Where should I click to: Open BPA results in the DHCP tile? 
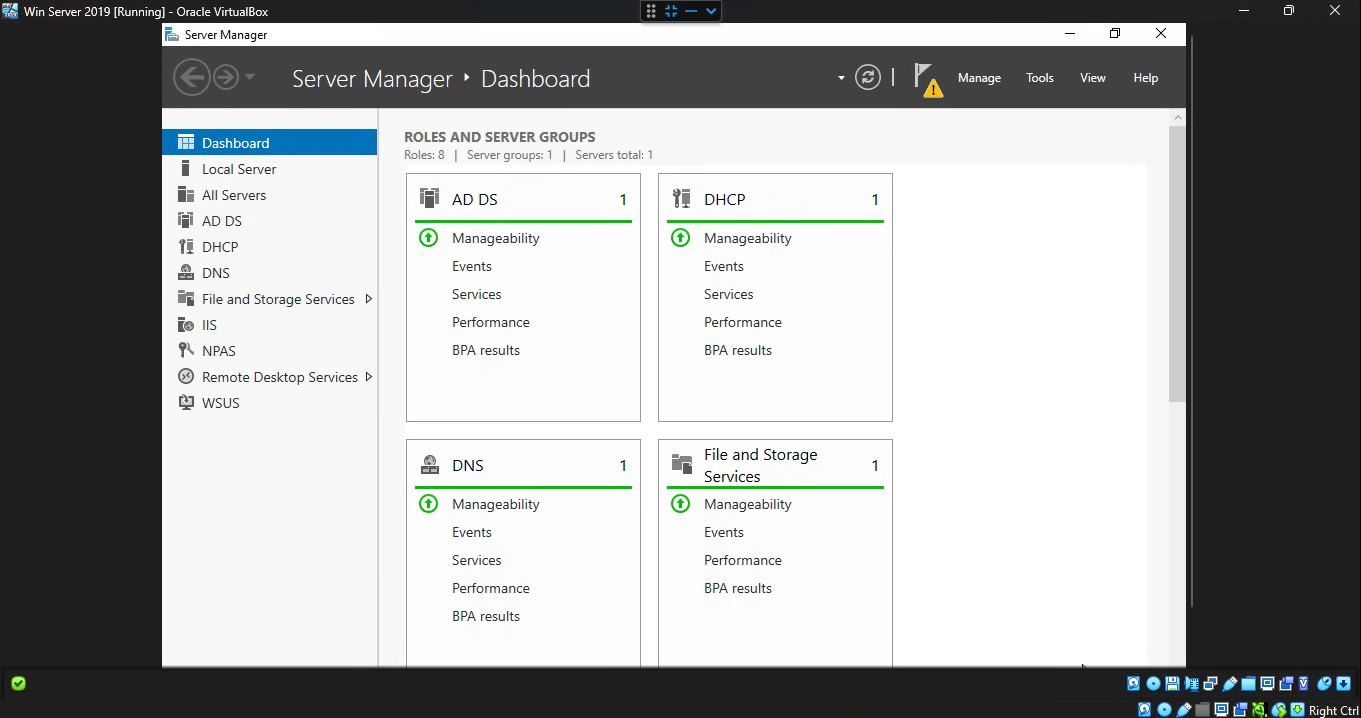pyautogui.click(x=738, y=350)
